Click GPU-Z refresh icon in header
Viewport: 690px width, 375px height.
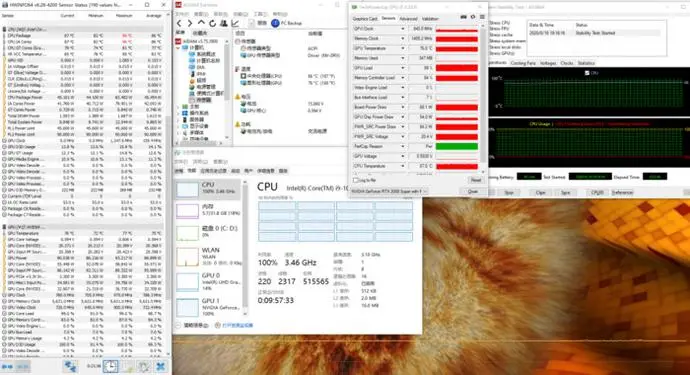473,17
